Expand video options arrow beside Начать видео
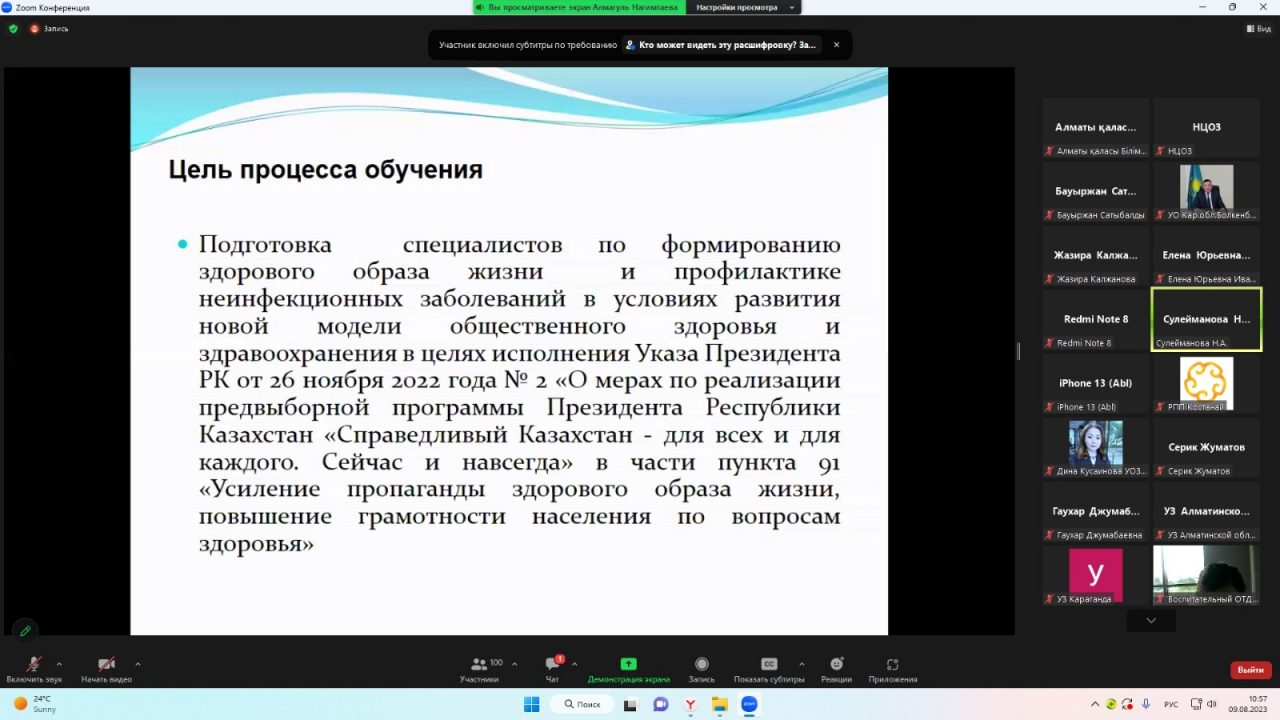 [x=137, y=663]
